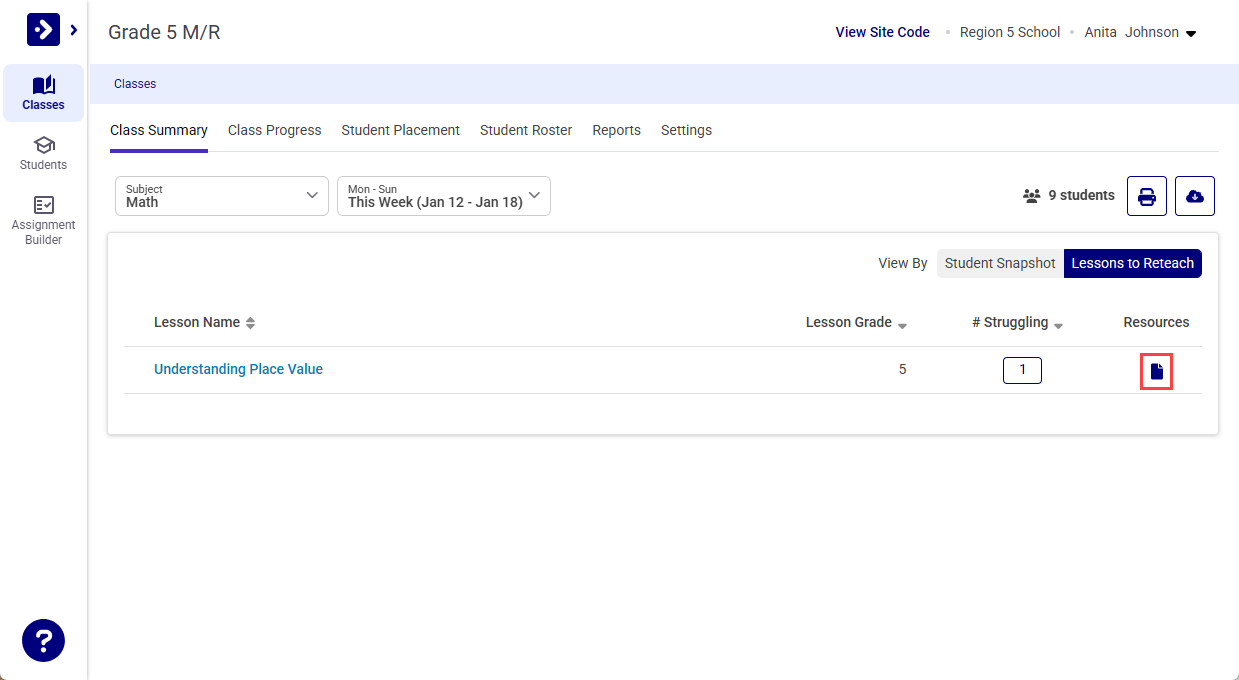Screen dimensions: 1239x680
Task: Select the Lessons to Reteach view
Action: [x=1132, y=263]
